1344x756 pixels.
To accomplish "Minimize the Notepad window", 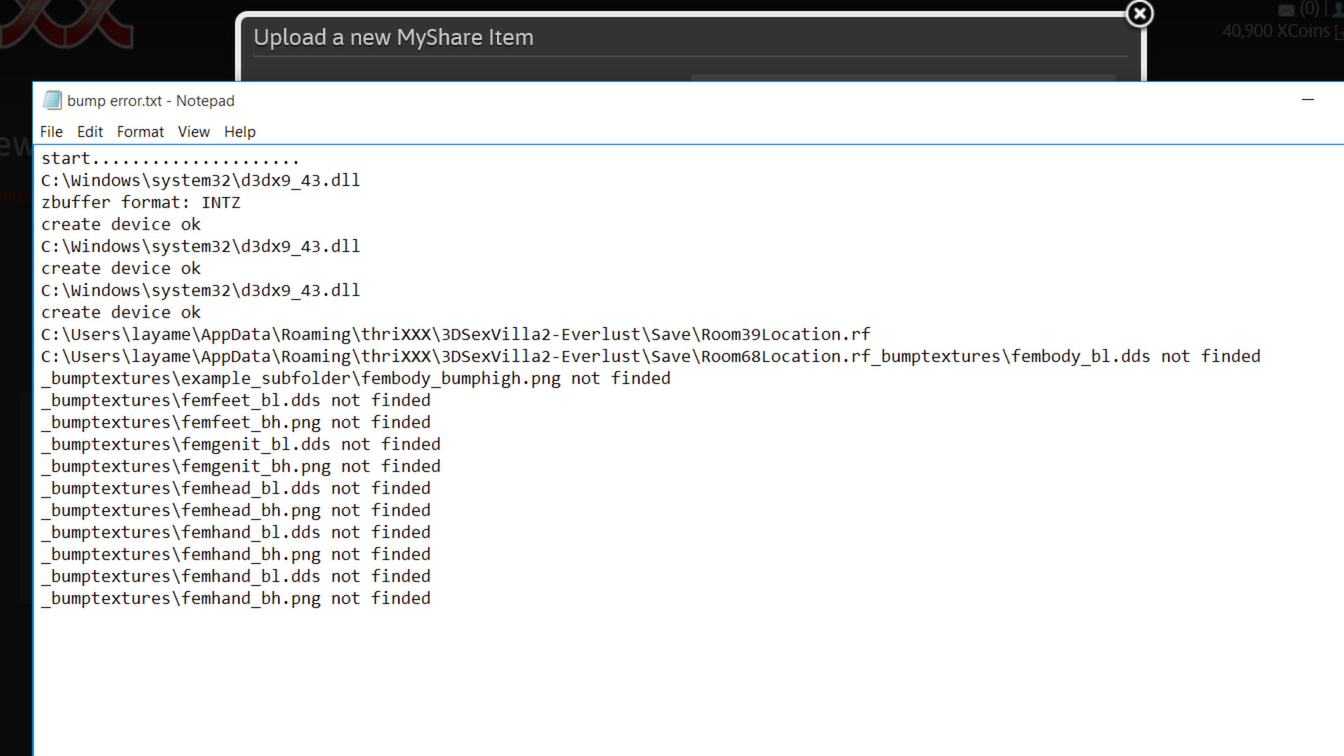I will pos(1307,100).
